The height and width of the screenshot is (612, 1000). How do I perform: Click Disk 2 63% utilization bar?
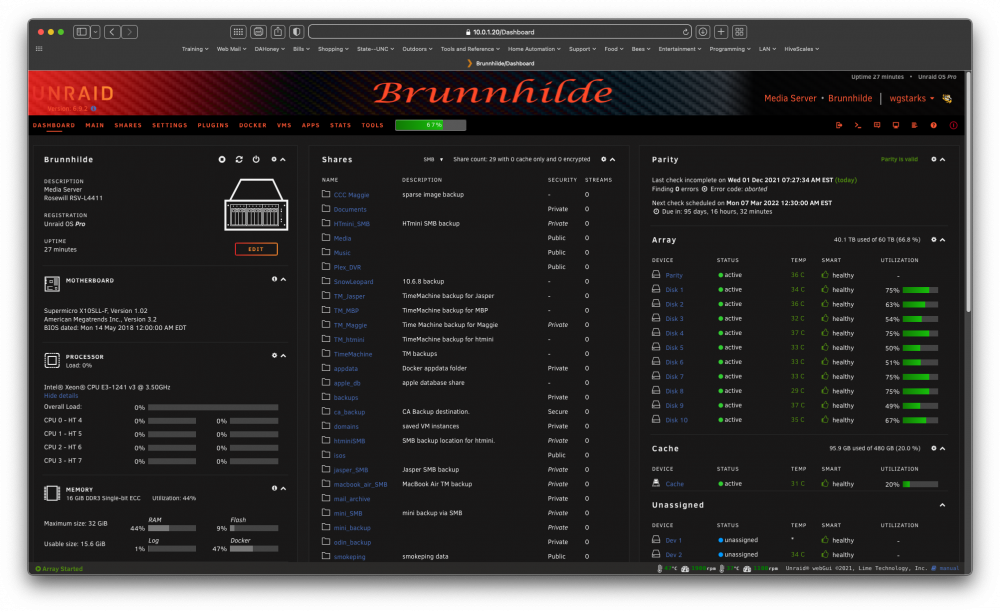[x=920, y=305]
